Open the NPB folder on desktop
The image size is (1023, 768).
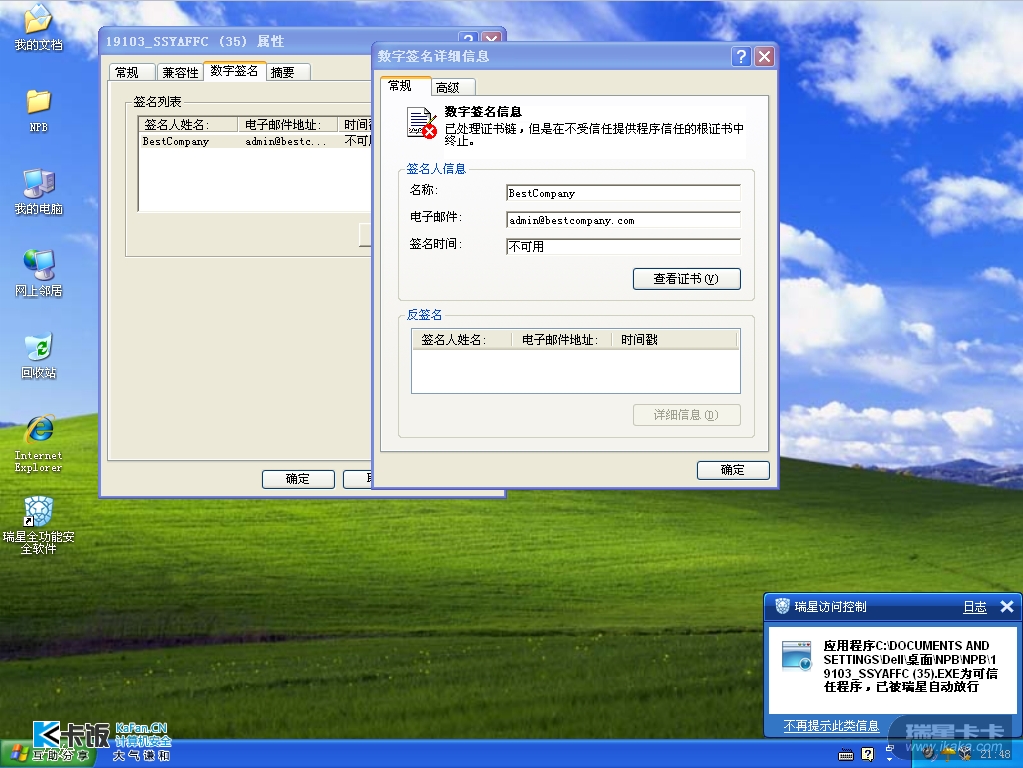(38, 110)
